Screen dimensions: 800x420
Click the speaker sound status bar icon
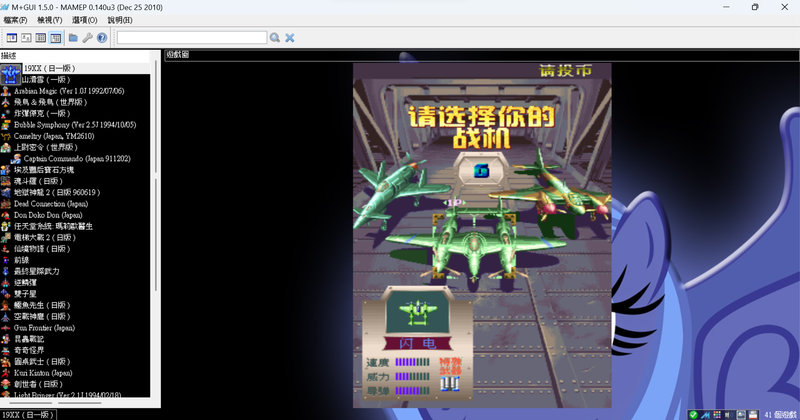tap(728, 415)
